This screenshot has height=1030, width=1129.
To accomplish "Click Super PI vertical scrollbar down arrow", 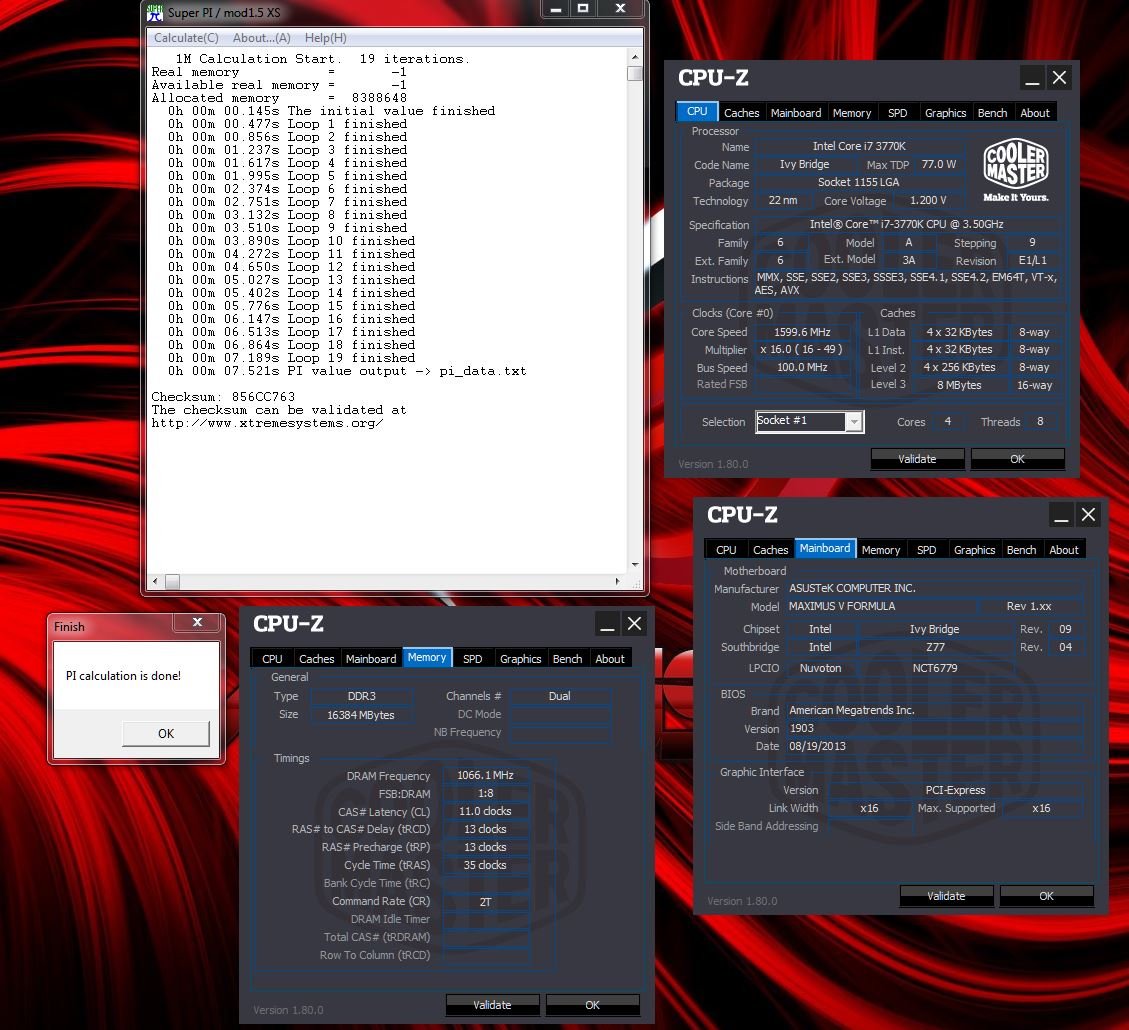I will 634,565.
